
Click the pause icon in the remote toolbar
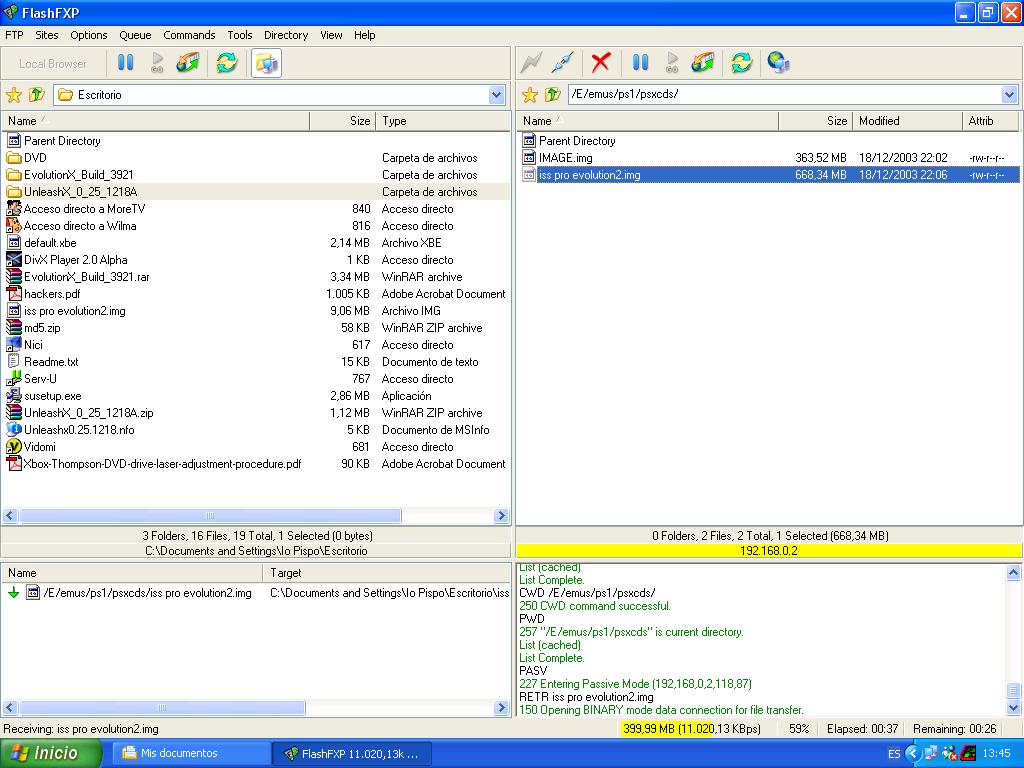click(641, 63)
